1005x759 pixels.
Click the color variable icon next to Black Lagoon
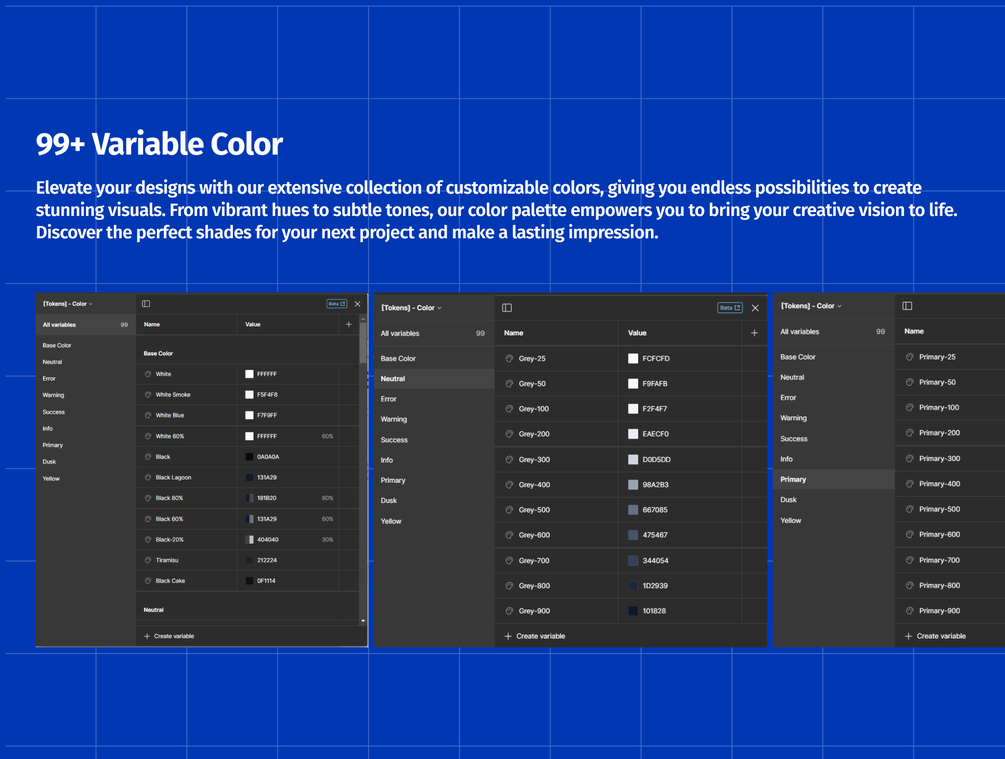pyautogui.click(x=148, y=478)
